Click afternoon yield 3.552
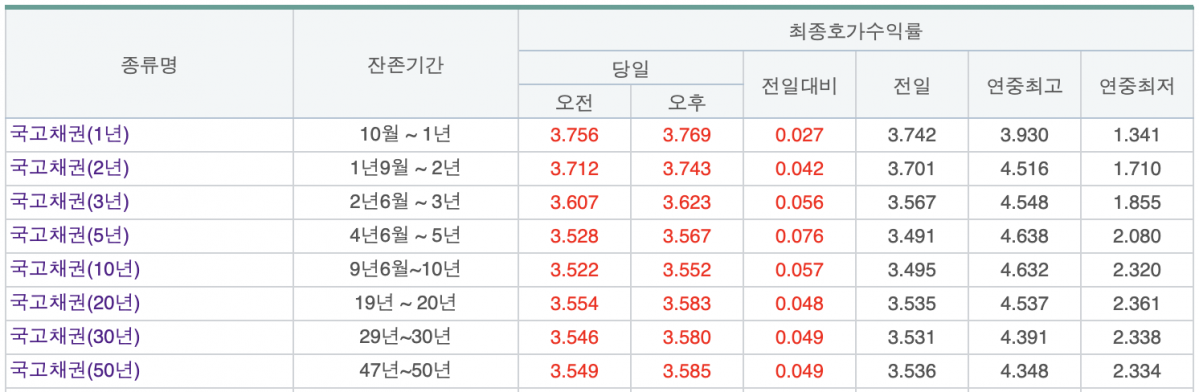1199x392 pixels. click(687, 270)
